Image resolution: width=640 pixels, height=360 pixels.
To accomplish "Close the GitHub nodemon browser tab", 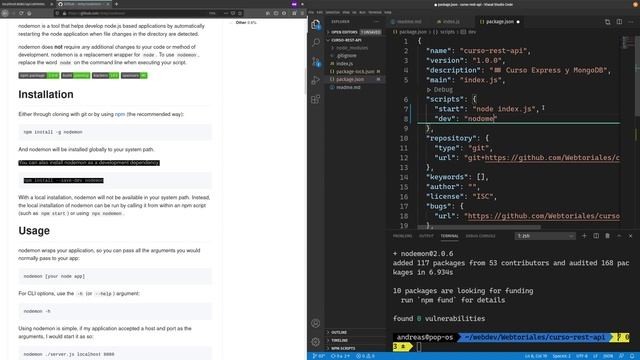I will click(x=108, y=4).
